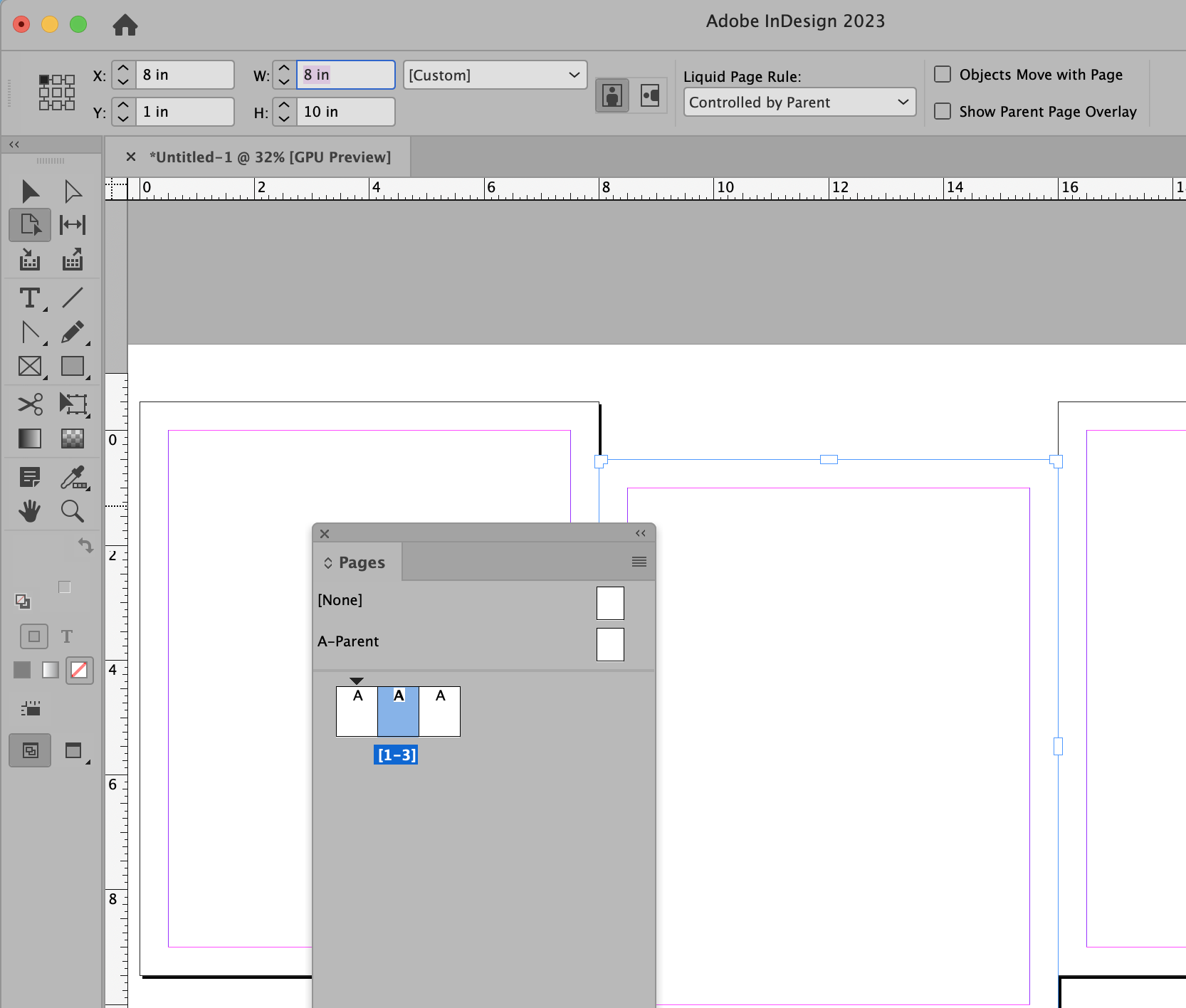
Task: Select the Rectangle frame tool
Action: point(29,367)
